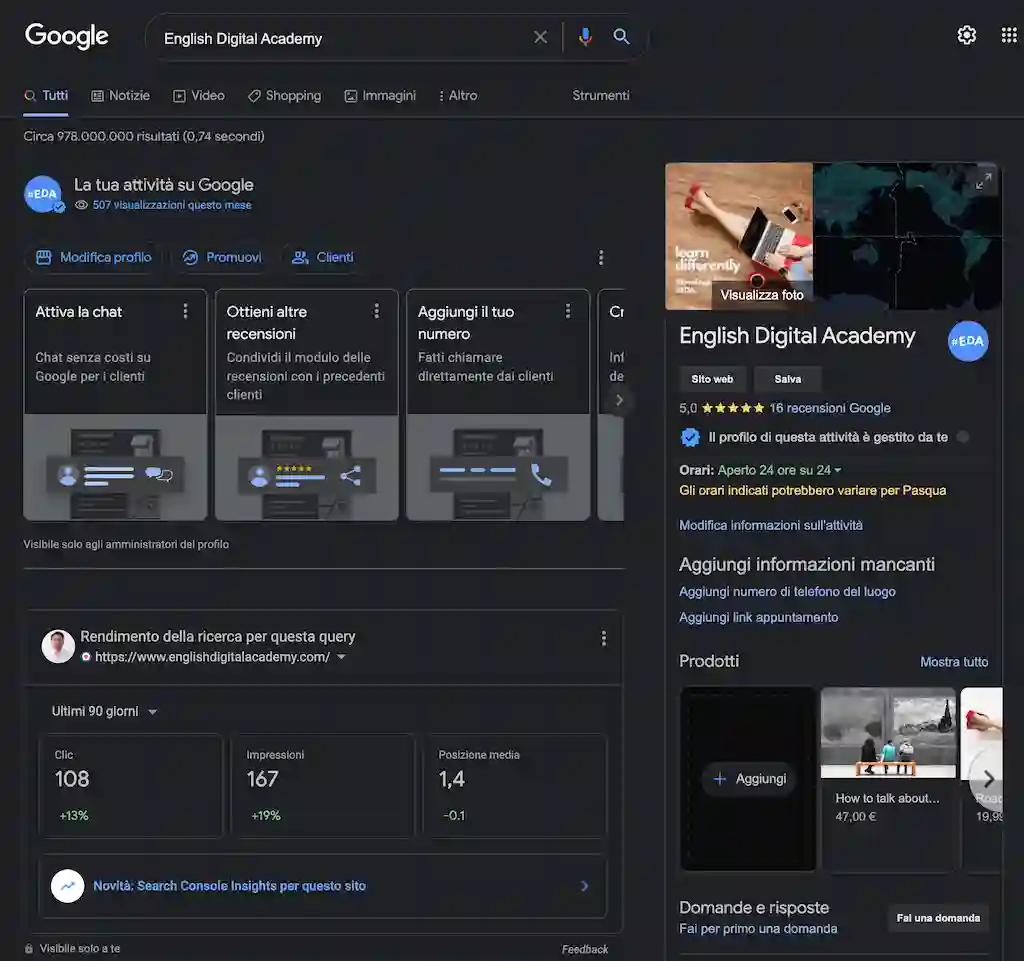Click the Impressioni 167 metric card
The height and width of the screenshot is (961, 1024).
[323, 785]
